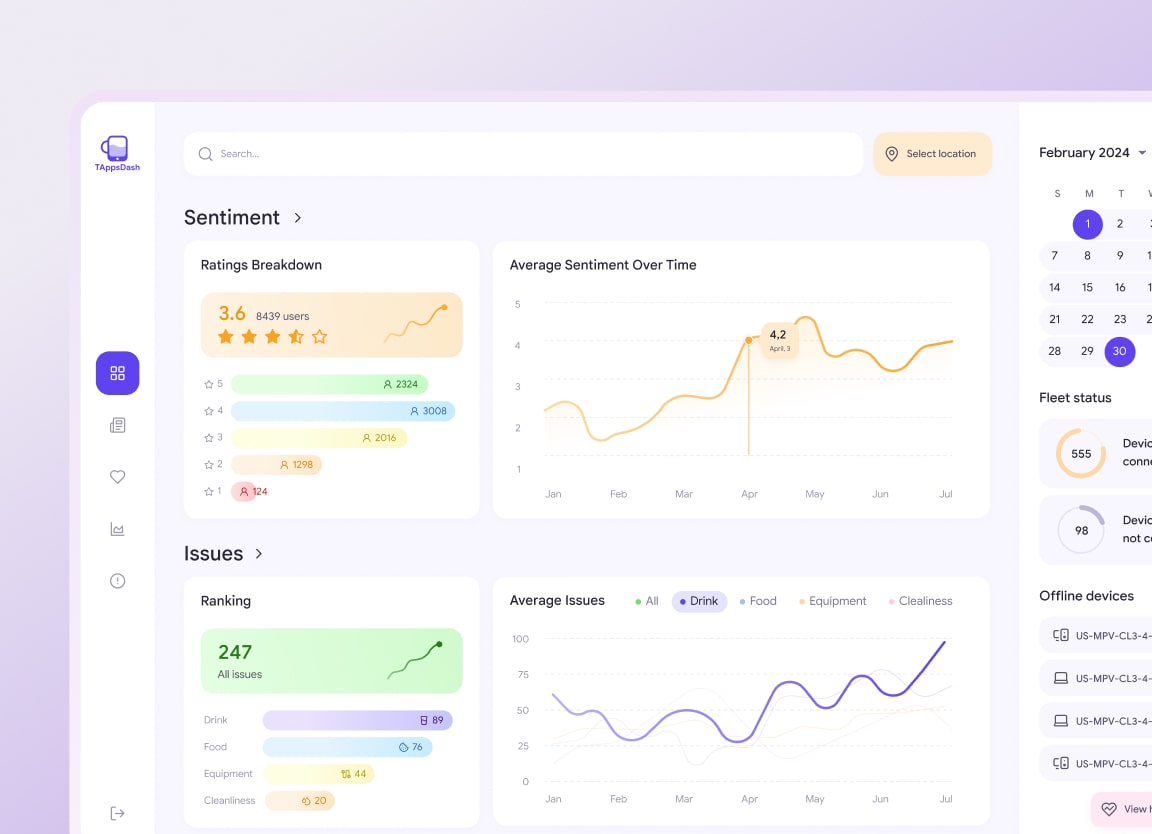Click the 98 not connected gauge
1152x834 pixels.
(x=1081, y=531)
